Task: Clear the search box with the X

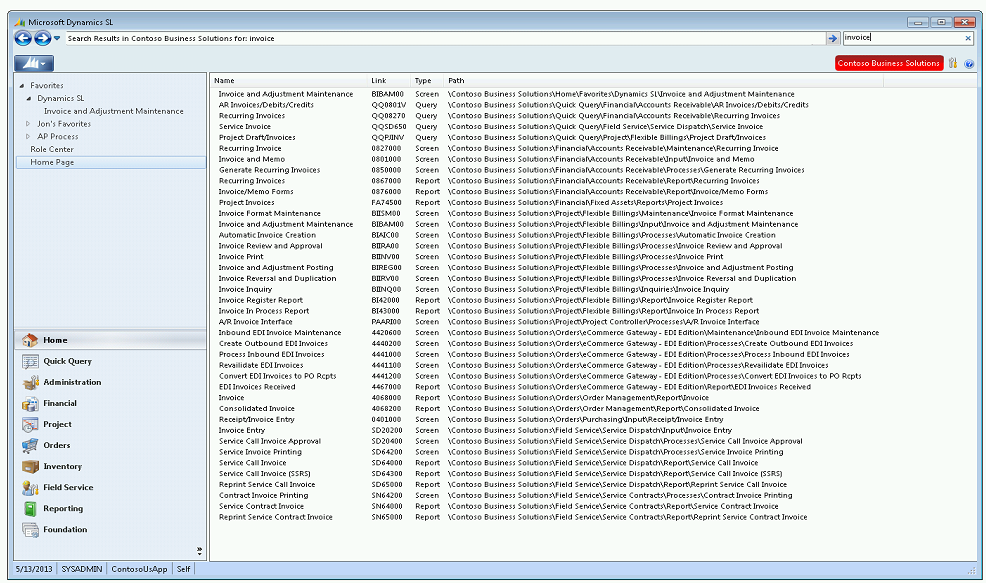Action: pyautogui.click(x=968, y=38)
